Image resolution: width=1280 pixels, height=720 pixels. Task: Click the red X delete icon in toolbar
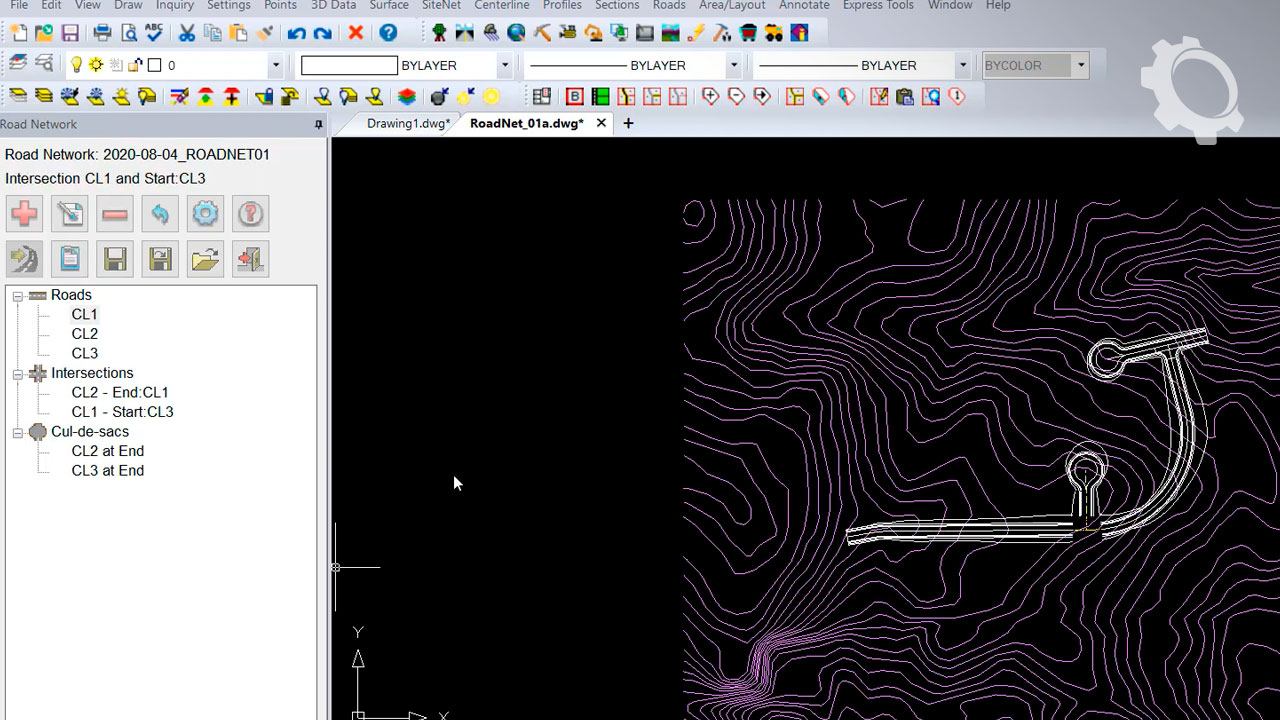coord(355,33)
